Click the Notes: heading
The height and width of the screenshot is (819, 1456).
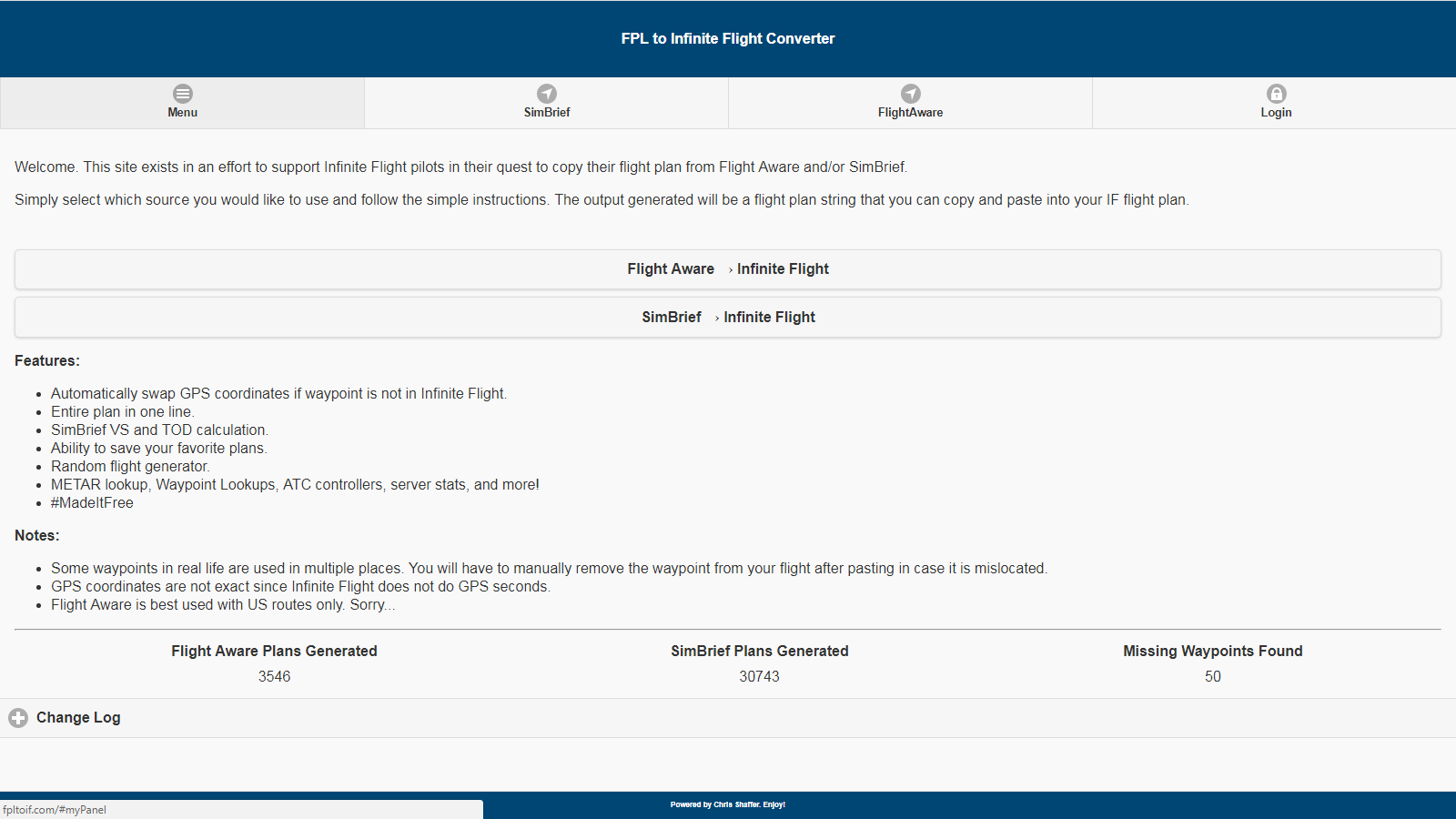pos(37,536)
